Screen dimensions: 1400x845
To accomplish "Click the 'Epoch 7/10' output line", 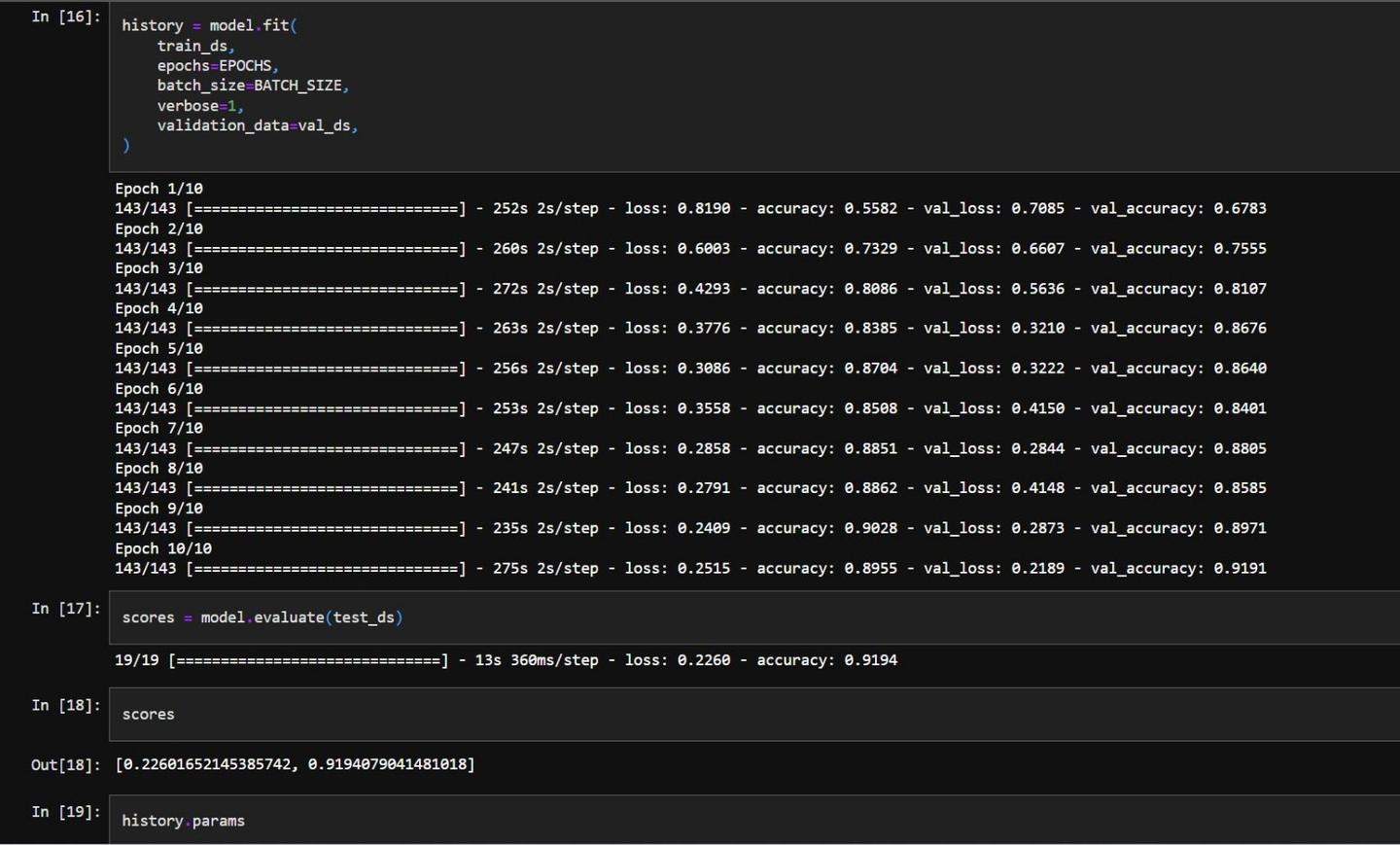I will tap(158, 428).
